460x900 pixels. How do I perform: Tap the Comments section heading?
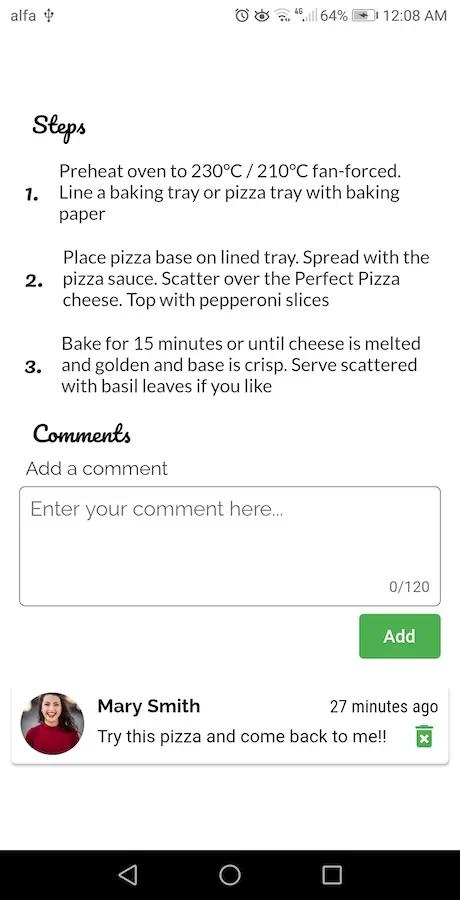tap(82, 434)
